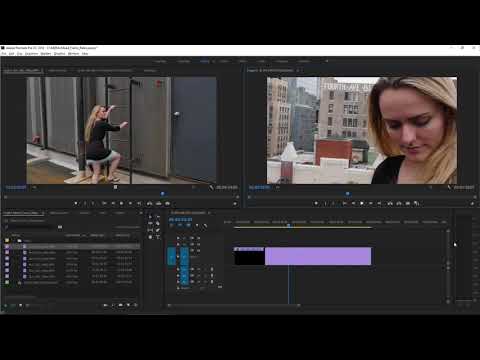
Task: Open Program panel menu icon
Action: [x=298, y=70]
